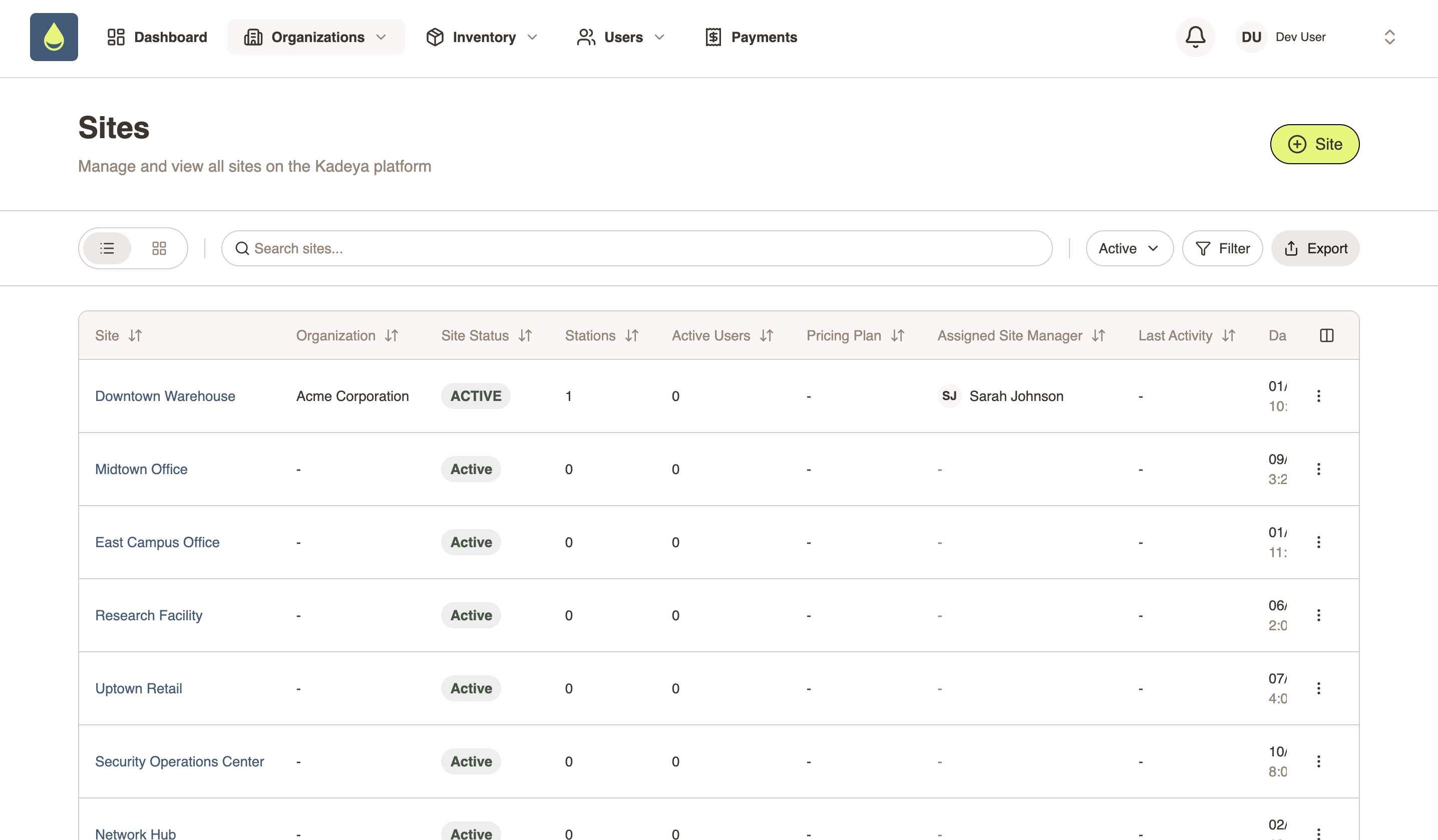
Task: Click the Kadeya droplet logo
Action: [x=54, y=37]
